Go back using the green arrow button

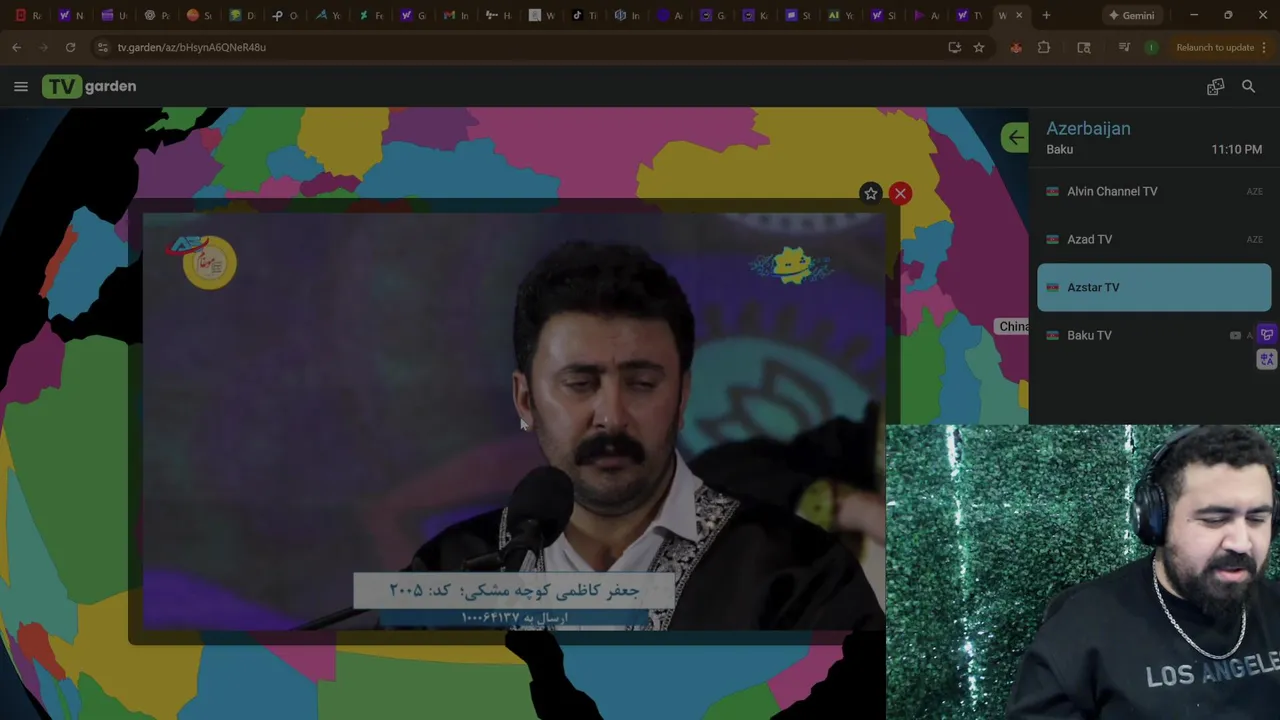point(1015,138)
